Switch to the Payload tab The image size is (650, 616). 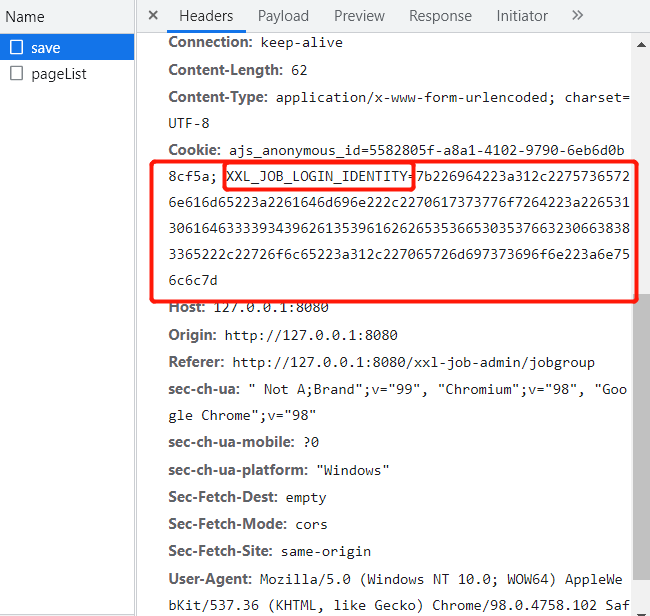click(x=283, y=16)
